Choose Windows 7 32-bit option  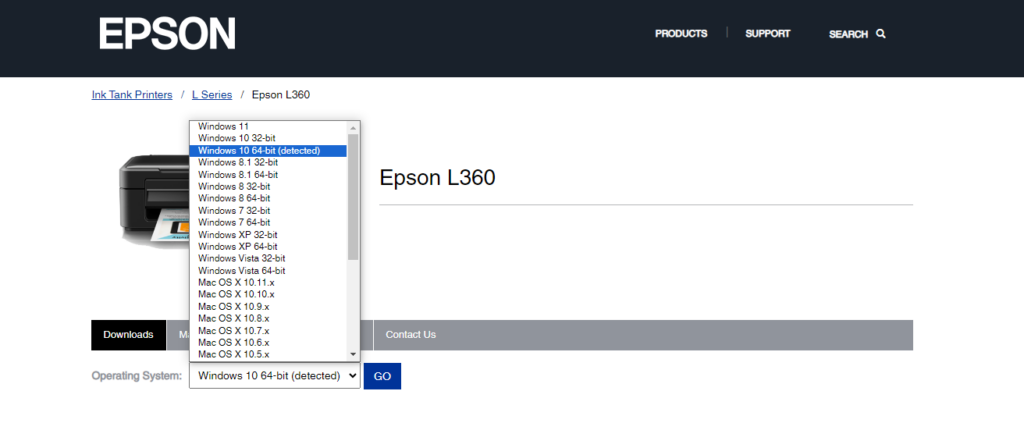click(x=268, y=211)
